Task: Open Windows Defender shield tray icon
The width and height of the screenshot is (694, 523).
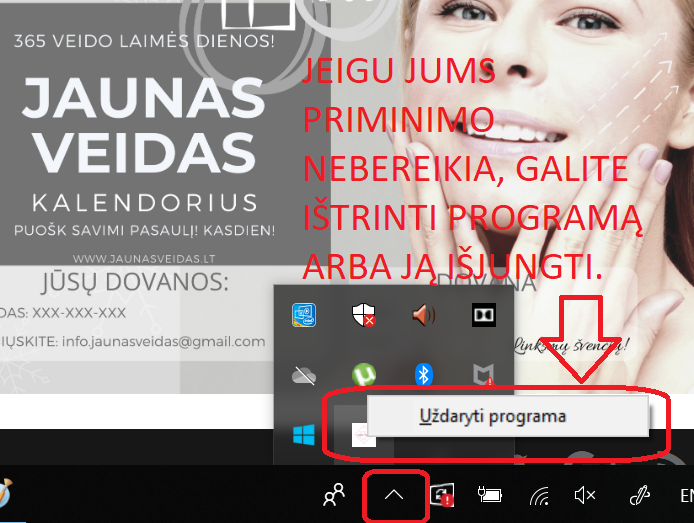Action: (363, 315)
